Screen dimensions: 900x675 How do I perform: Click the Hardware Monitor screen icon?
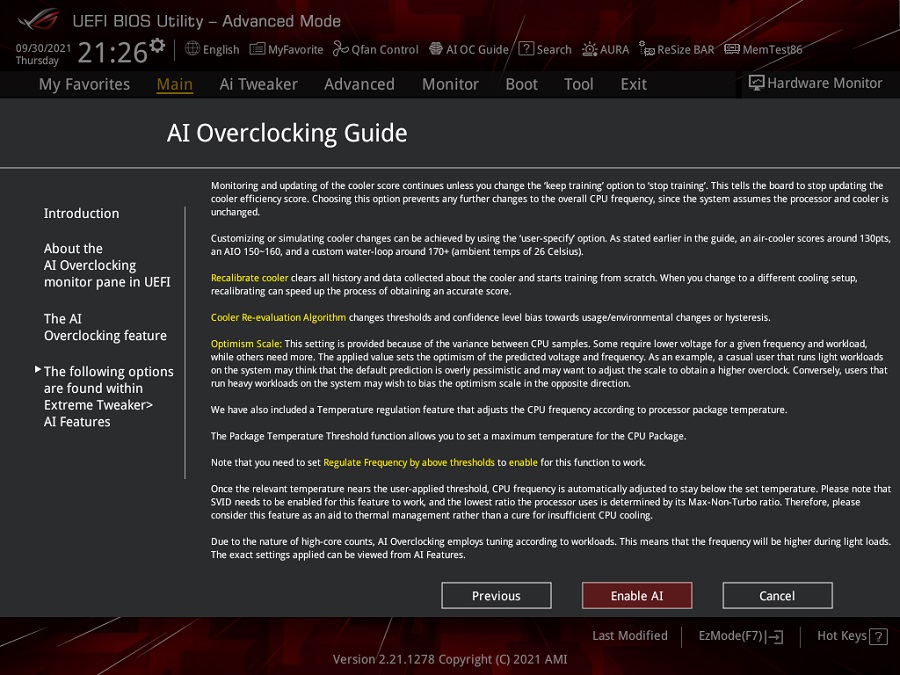(757, 83)
